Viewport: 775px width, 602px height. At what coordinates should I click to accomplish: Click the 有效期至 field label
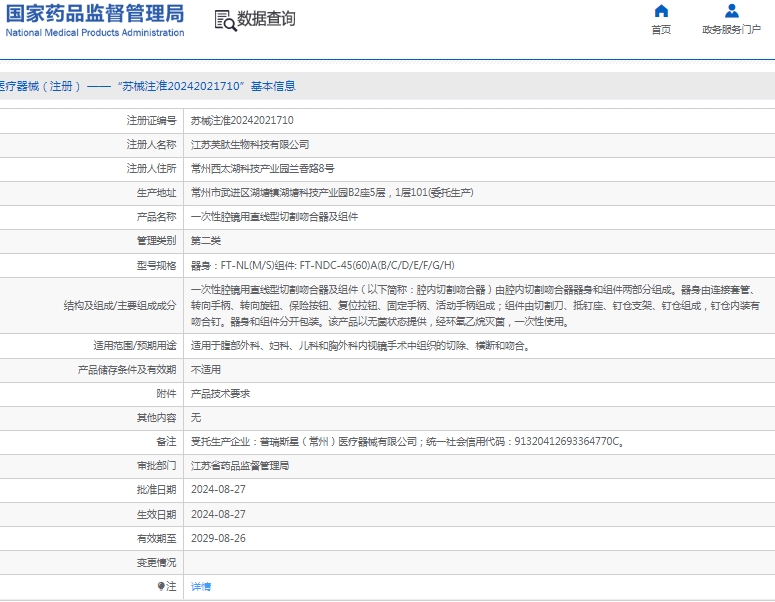pos(156,538)
